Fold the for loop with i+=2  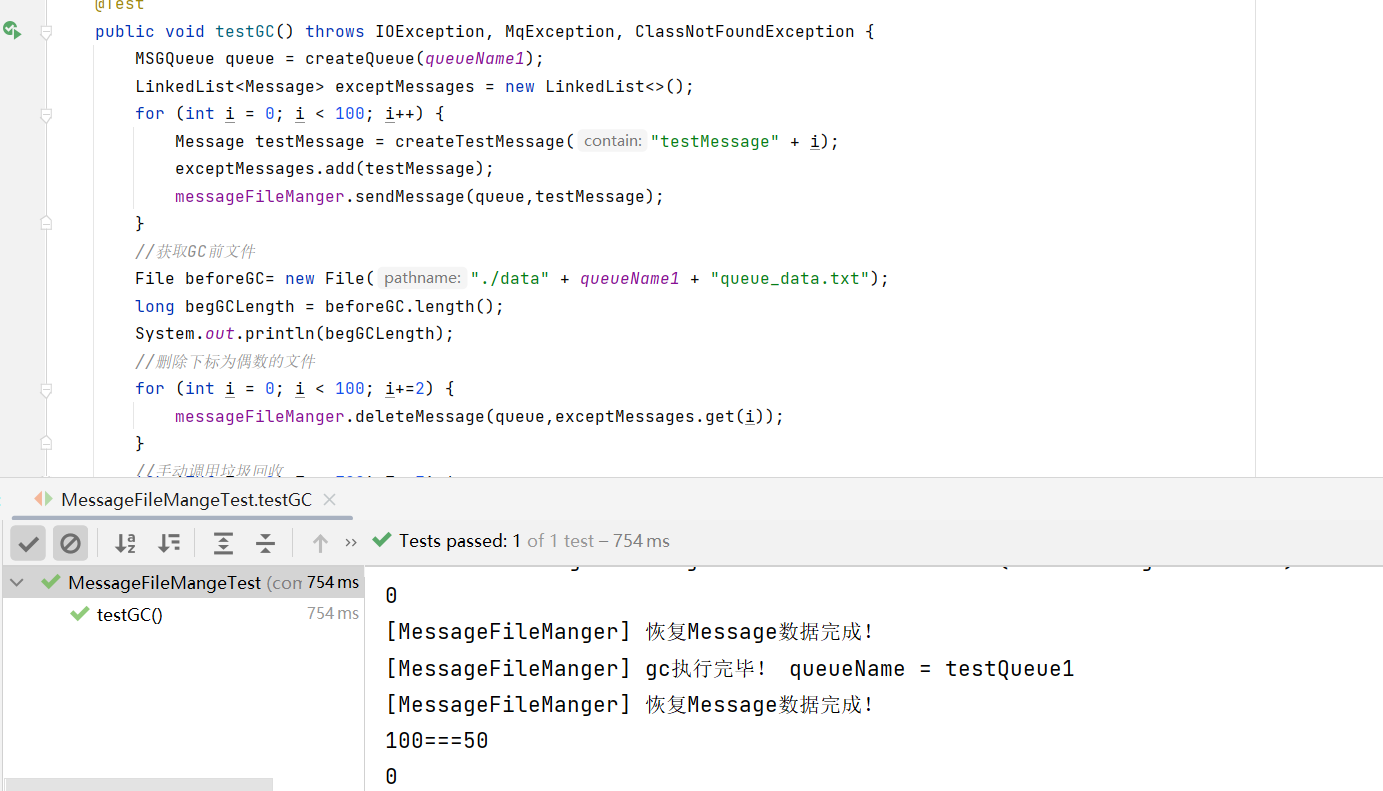[46, 388]
